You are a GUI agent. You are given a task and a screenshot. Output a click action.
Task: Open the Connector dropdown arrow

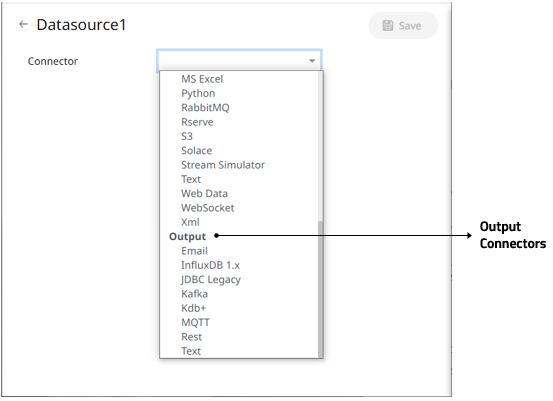(312, 61)
